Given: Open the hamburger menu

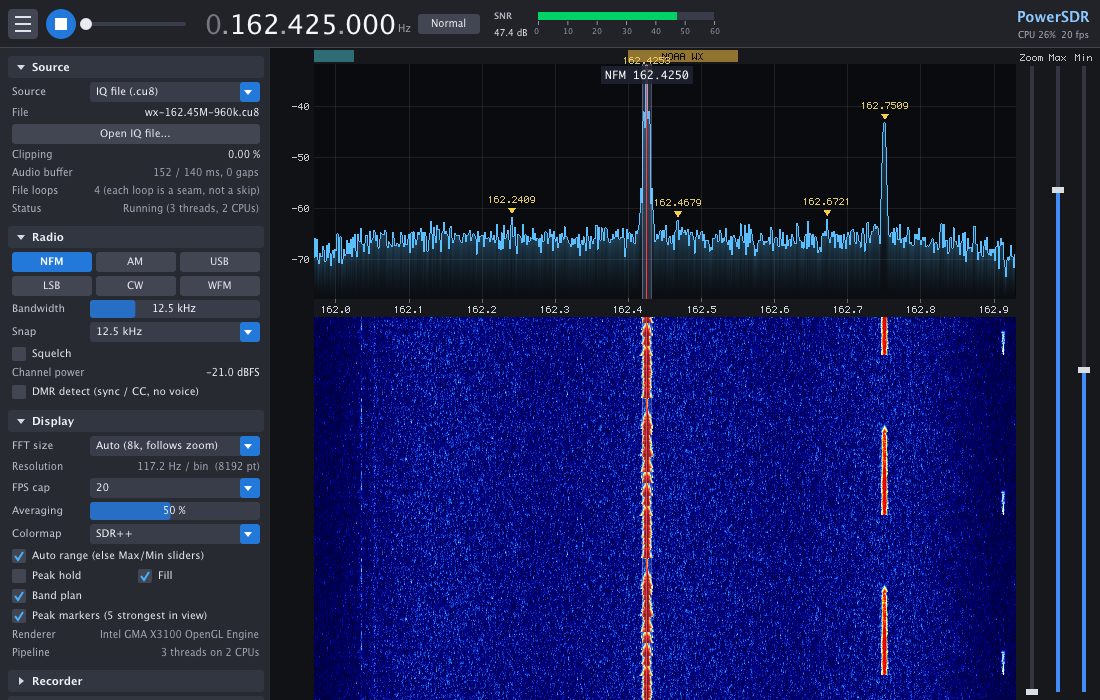Looking at the screenshot, I should coord(23,24).
